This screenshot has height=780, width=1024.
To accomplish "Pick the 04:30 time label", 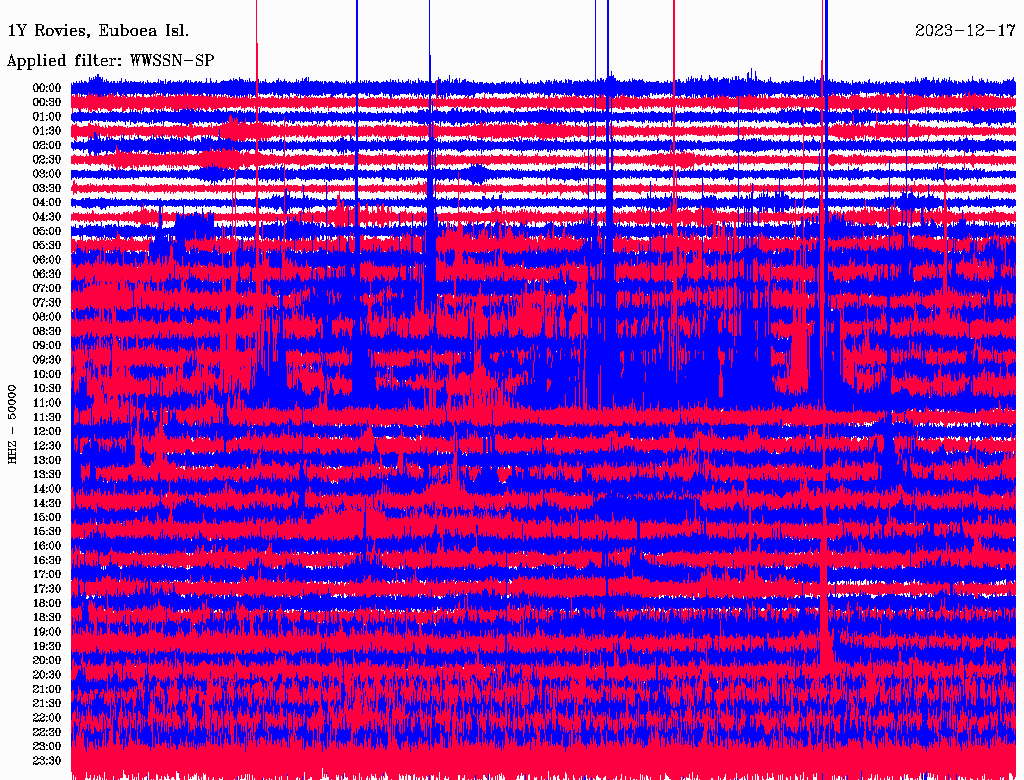I will tap(47, 217).
